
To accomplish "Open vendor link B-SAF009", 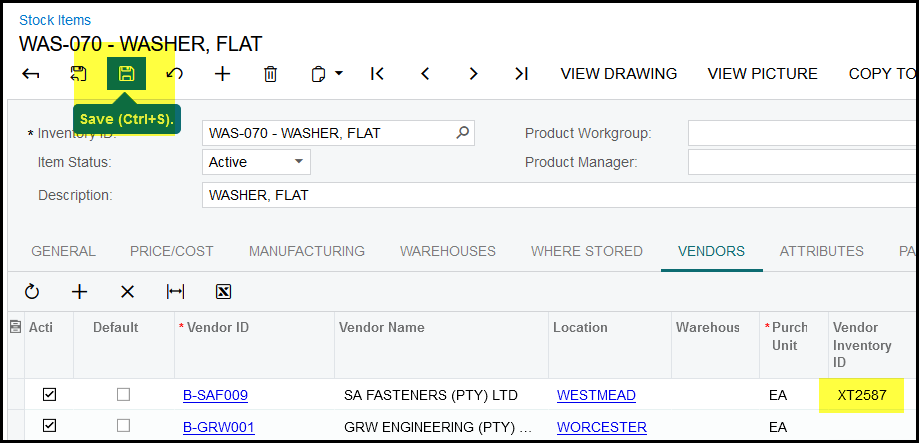I will pyautogui.click(x=215, y=395).
